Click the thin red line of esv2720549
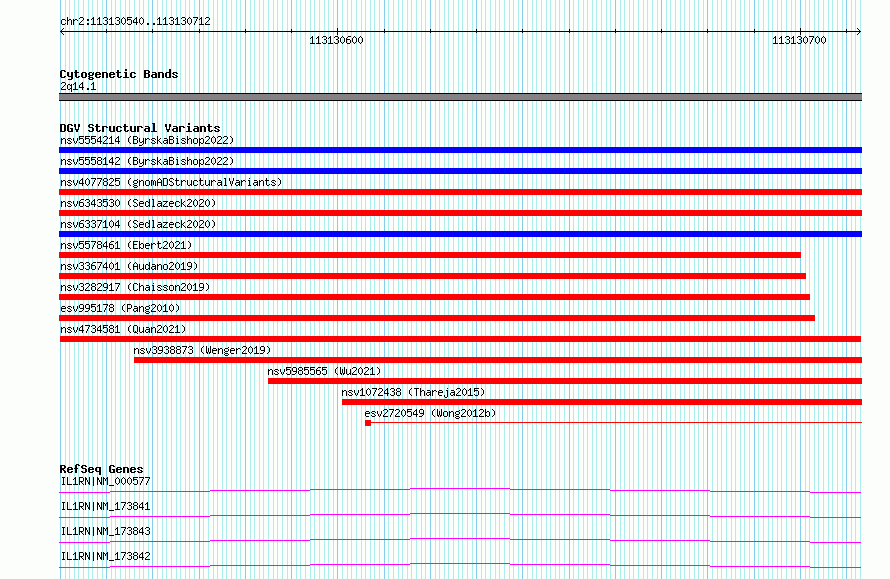 616,422
